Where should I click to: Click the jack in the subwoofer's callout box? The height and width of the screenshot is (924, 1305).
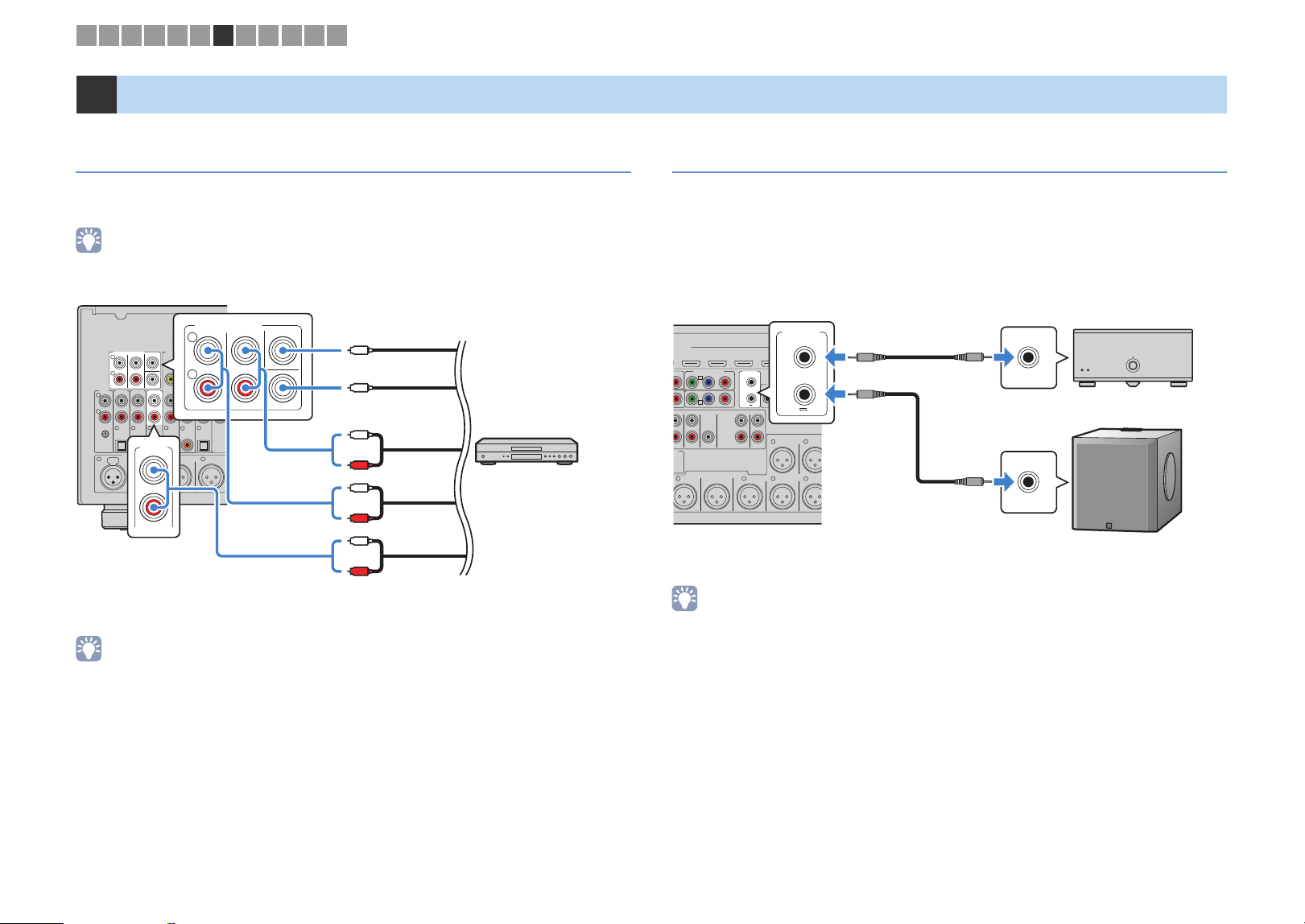[x=1028, y=482]
